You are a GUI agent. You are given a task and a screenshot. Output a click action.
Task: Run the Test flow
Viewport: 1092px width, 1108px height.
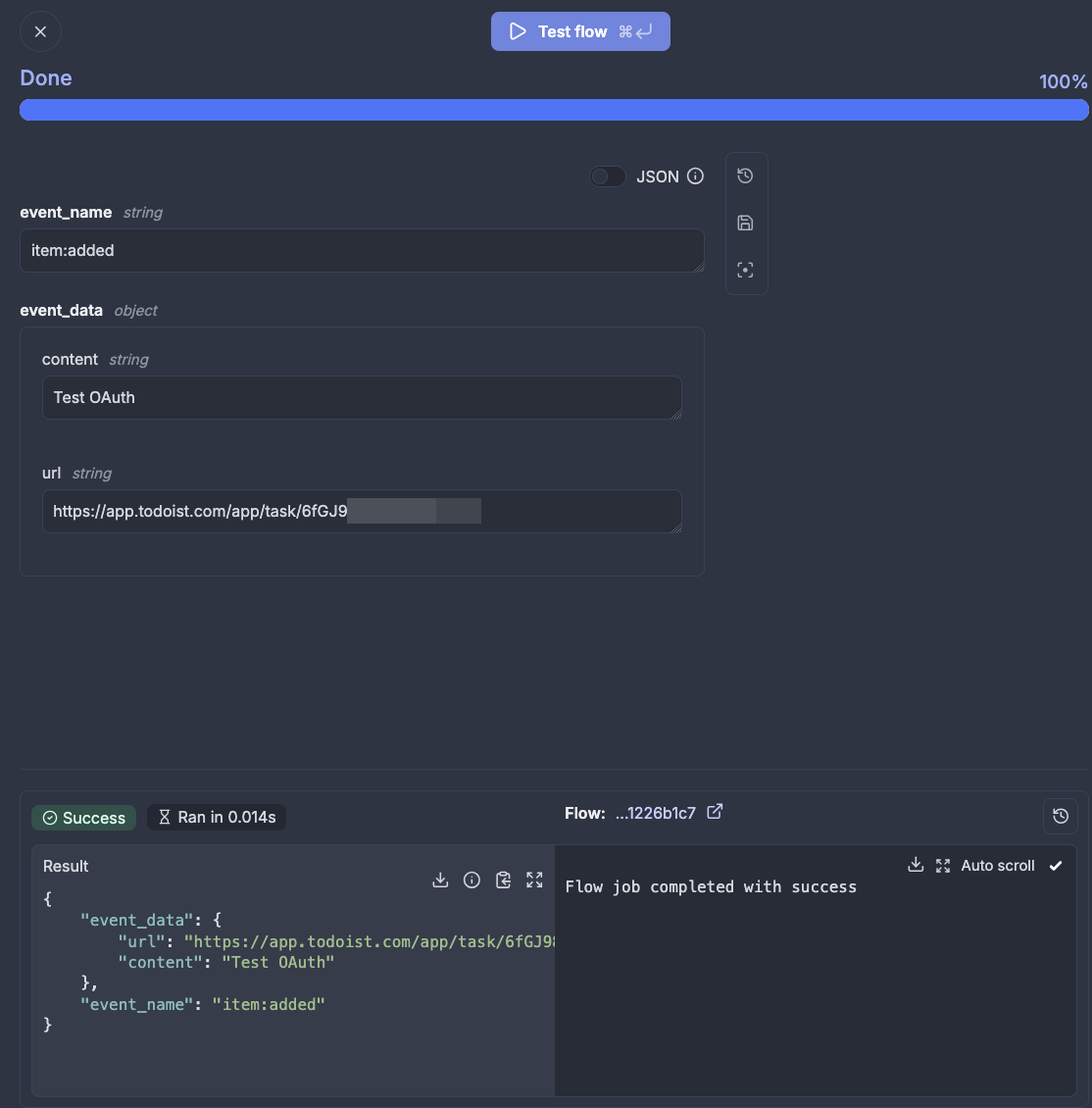point(580,31)
